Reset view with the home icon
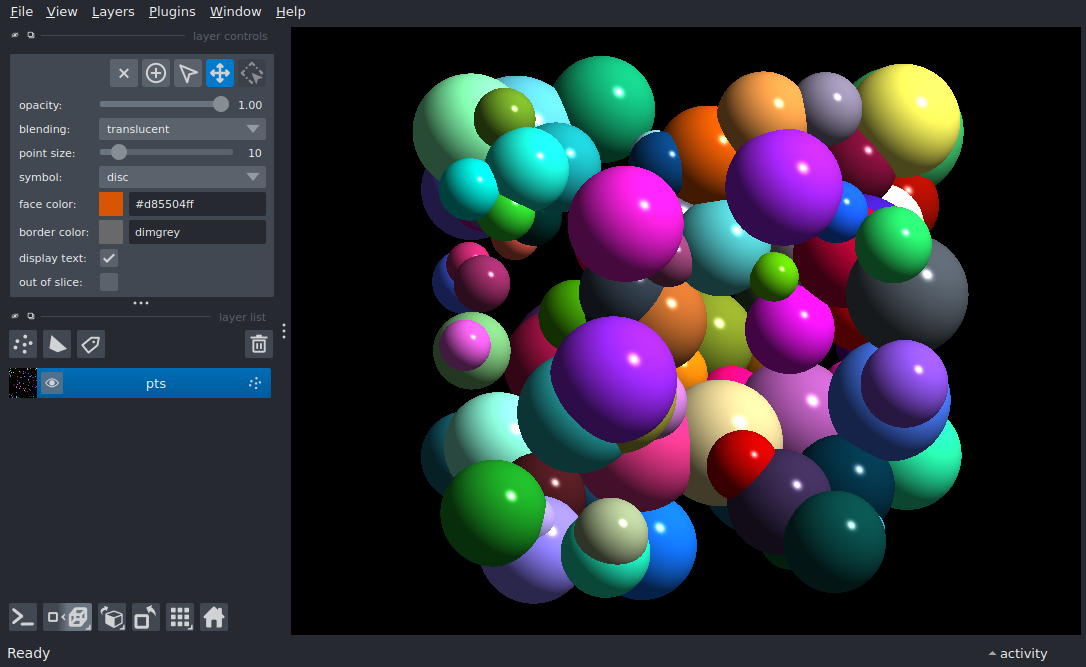 [214, 617]
